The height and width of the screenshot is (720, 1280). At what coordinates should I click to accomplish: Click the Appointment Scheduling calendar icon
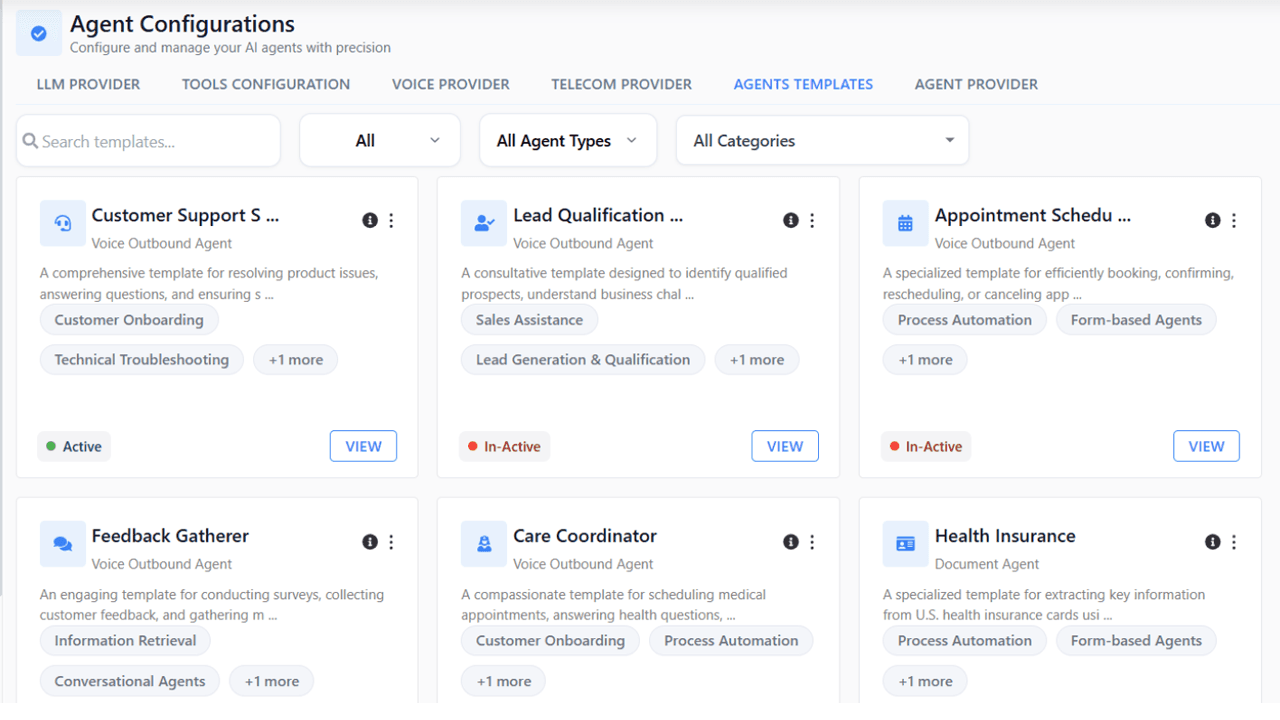pos(905,223)
